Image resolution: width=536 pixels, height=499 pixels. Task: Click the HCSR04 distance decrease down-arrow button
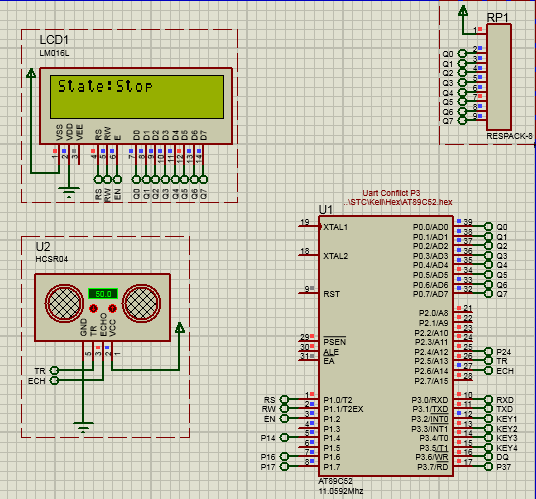(93, 308)
